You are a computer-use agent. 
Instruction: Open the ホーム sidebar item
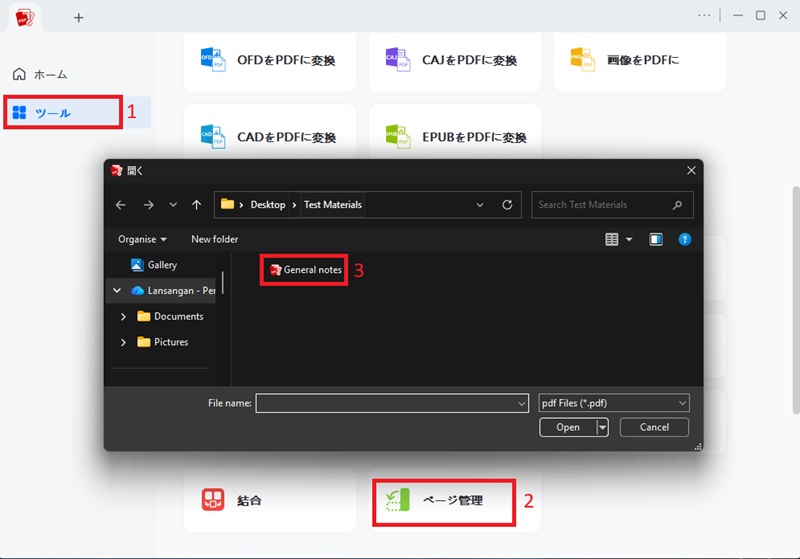(40, 74)
